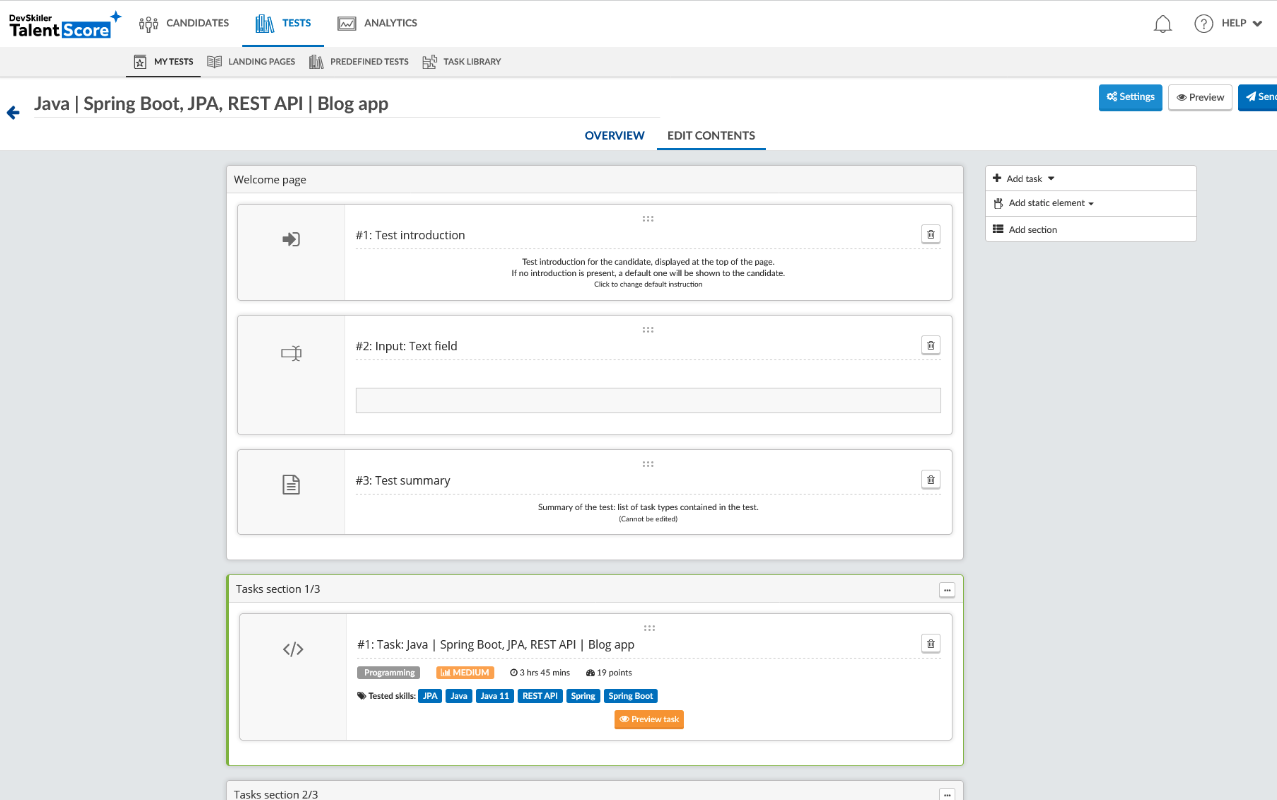Image resolution: width=1277 pixels, height=800 pixels.
Task: Switch to the Overview tab
Action: coord(614,135)
